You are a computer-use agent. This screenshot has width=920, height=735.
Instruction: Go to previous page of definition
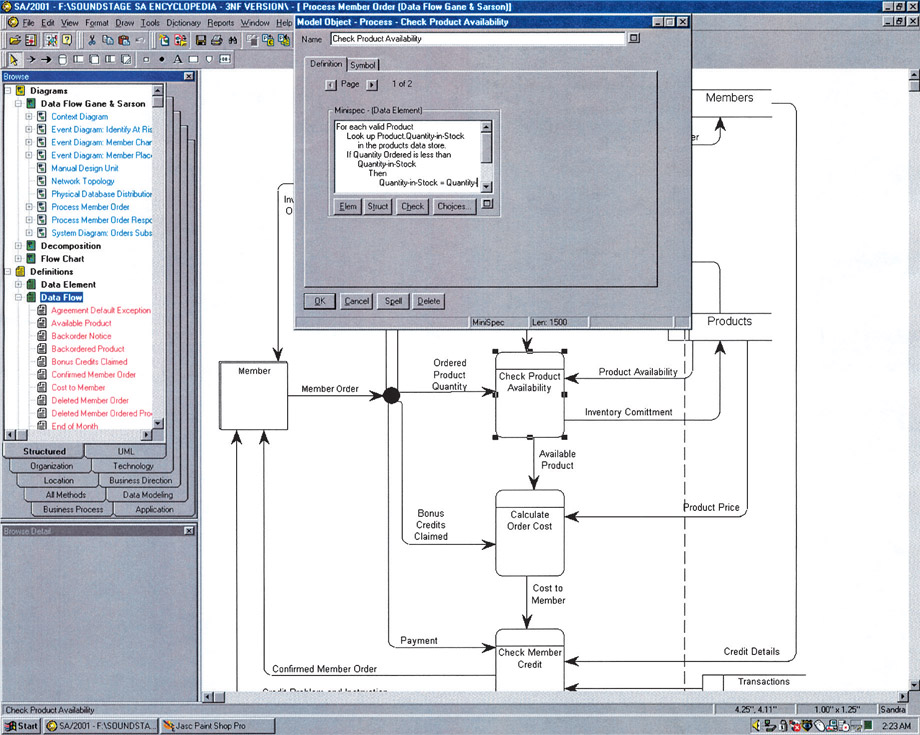tap(331, 85)
